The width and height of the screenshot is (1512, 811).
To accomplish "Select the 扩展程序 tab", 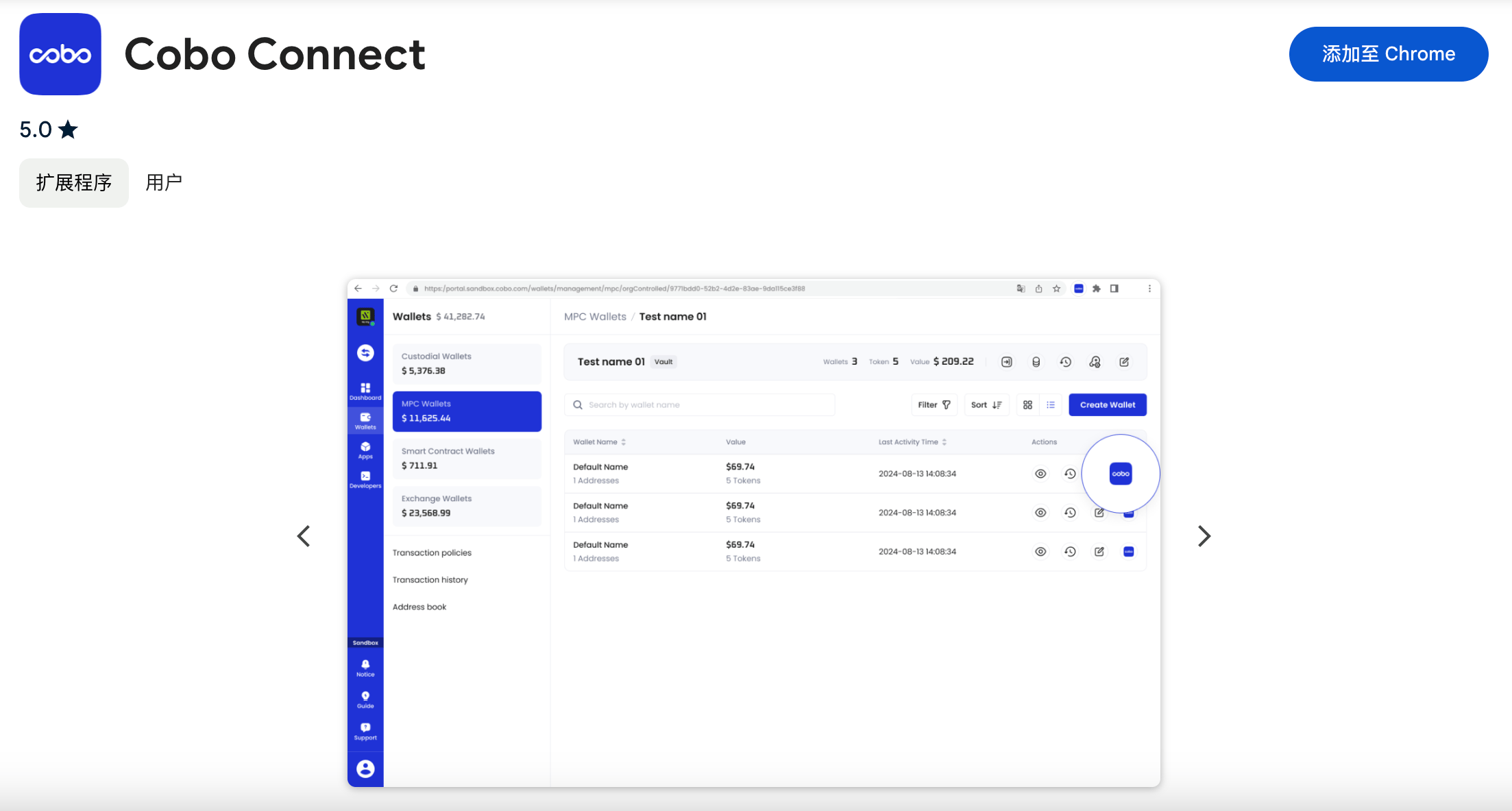I will click(74, 182).
